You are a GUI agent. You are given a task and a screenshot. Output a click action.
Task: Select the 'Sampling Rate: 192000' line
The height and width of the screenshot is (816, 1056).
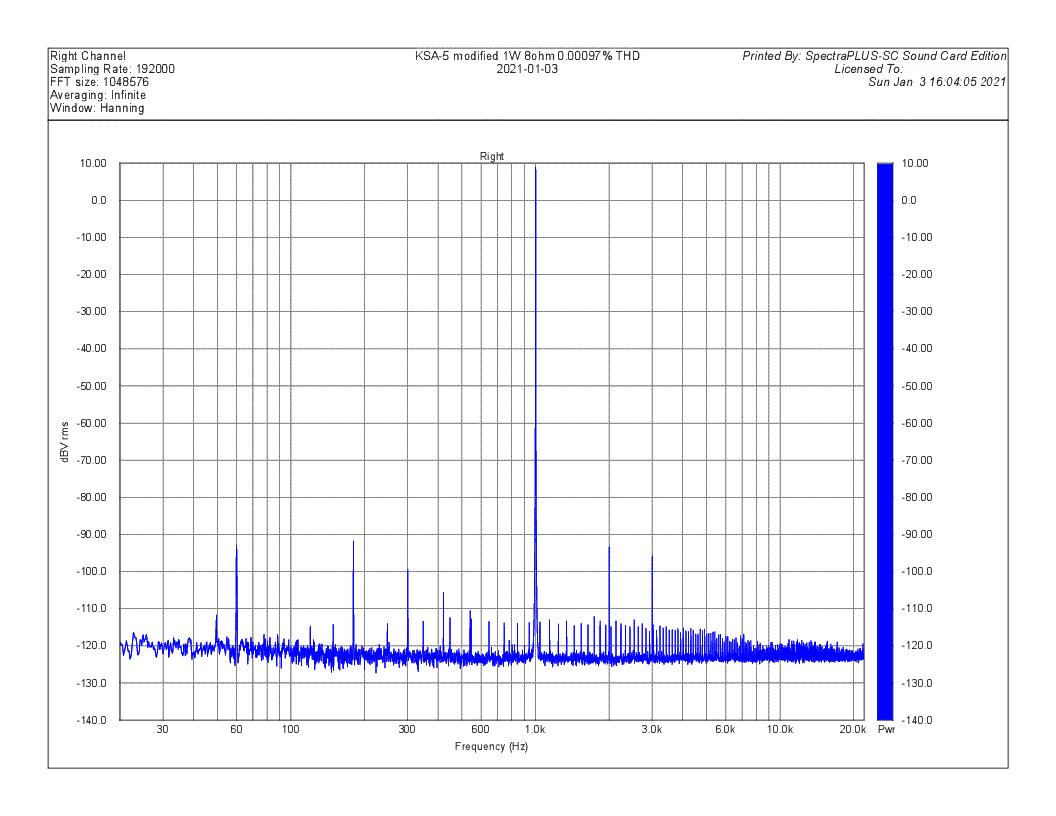pyautogui.click(x=112, y=69)
